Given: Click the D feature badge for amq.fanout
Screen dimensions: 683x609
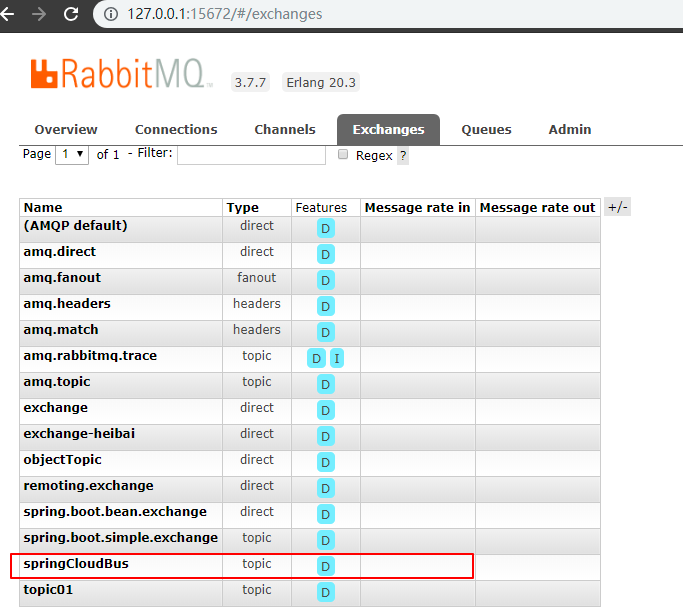Looking at the screenshot, I should [325, 280].
